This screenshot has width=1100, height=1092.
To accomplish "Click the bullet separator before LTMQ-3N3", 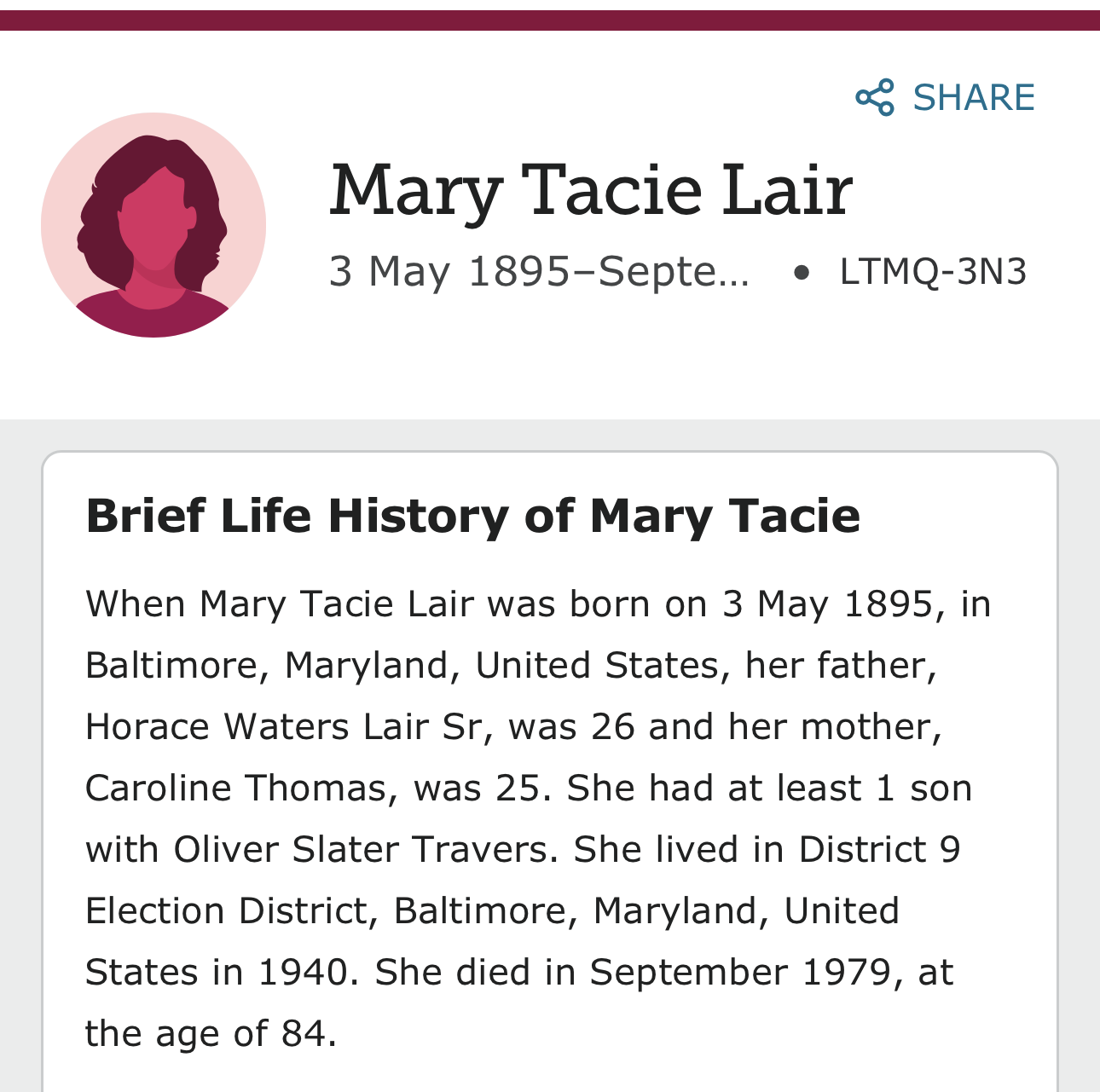I will (800, 273).
